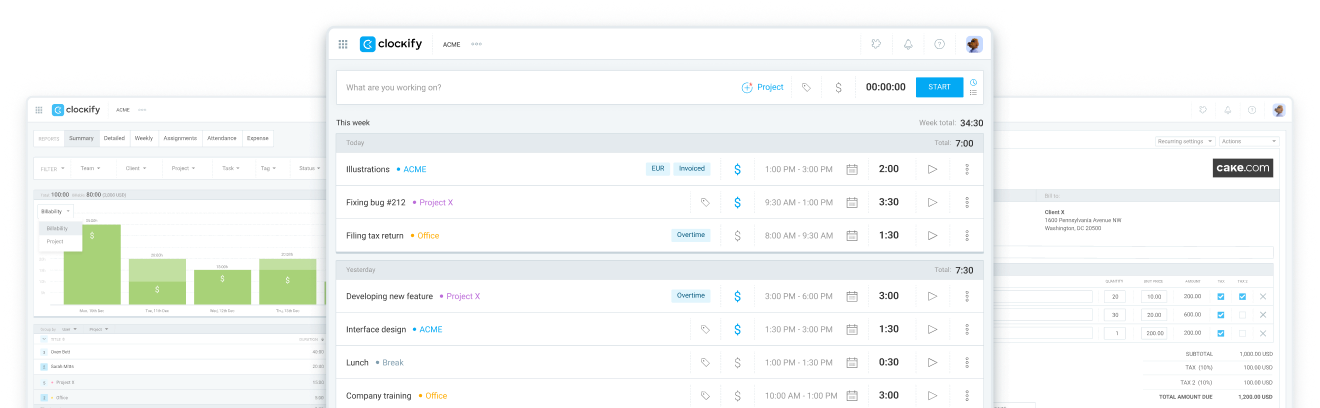This screenshot has width=1320, height=408.
Task: Click the Project X label on Fixing bug entry
Action: pos(435,202)
